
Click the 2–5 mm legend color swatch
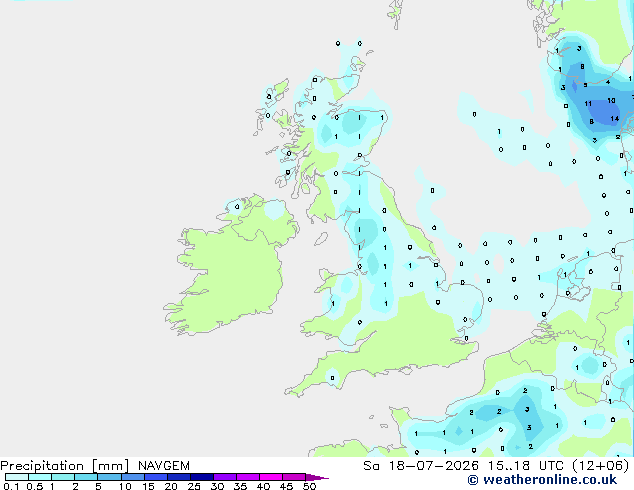click(86, 477)
